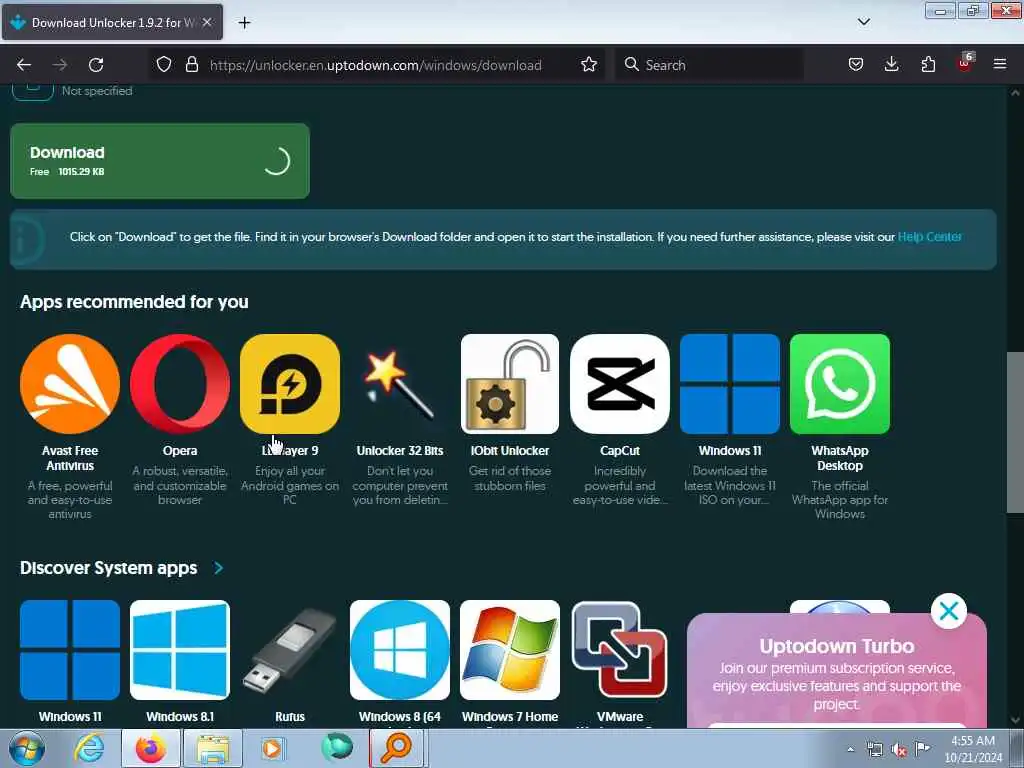
Task: Close the Download Unlocker tab
Action: coord(207,22)
